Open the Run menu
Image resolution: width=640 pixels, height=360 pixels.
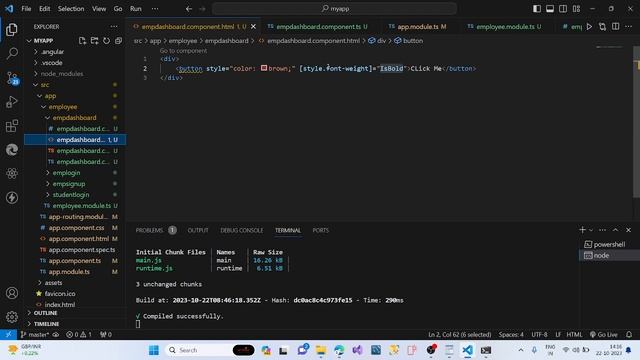(x=136, y=9)
